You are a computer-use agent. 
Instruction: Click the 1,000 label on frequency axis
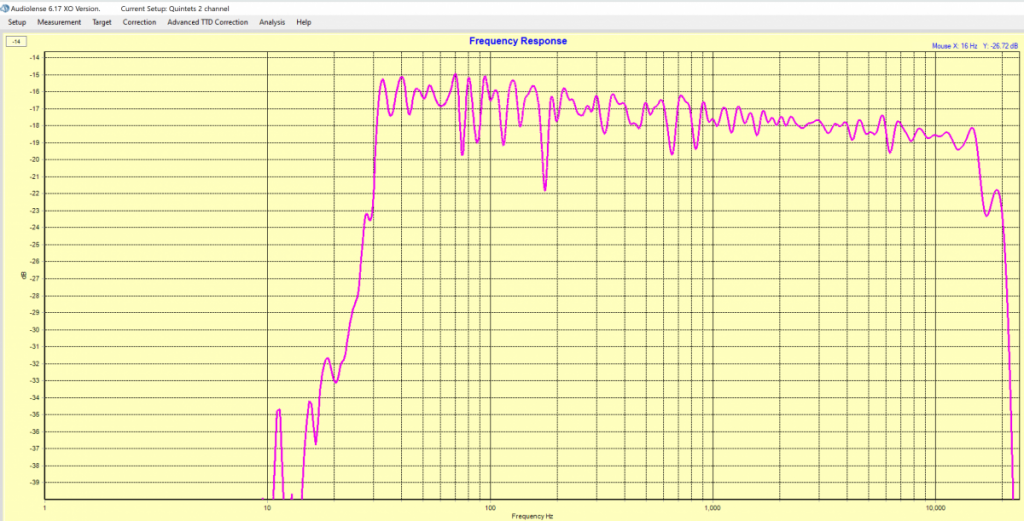712,507
